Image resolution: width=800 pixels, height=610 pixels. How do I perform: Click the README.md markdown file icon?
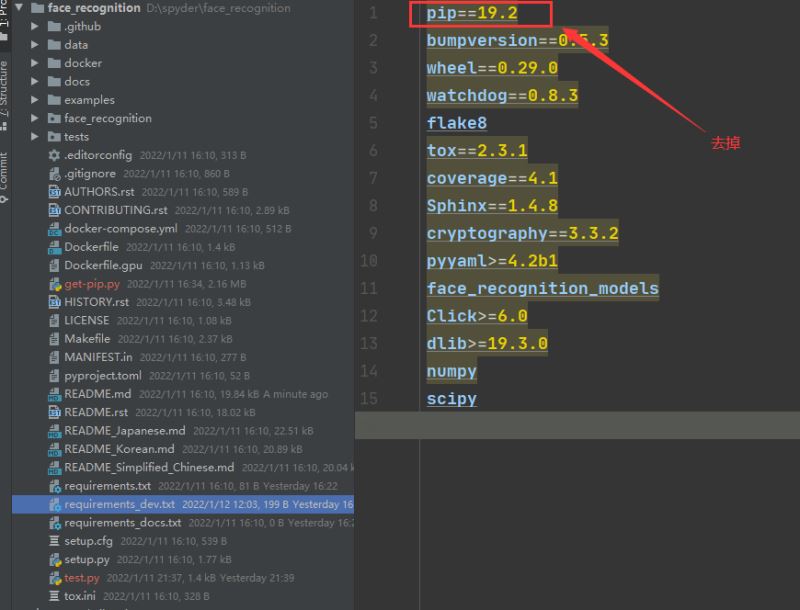[x=55, y=394]
